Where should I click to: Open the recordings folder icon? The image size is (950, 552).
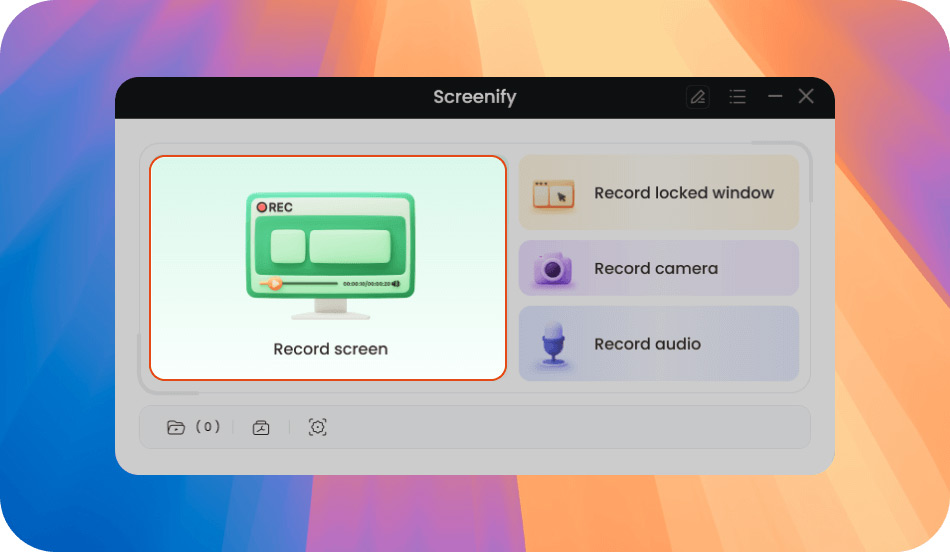[176, 427]
